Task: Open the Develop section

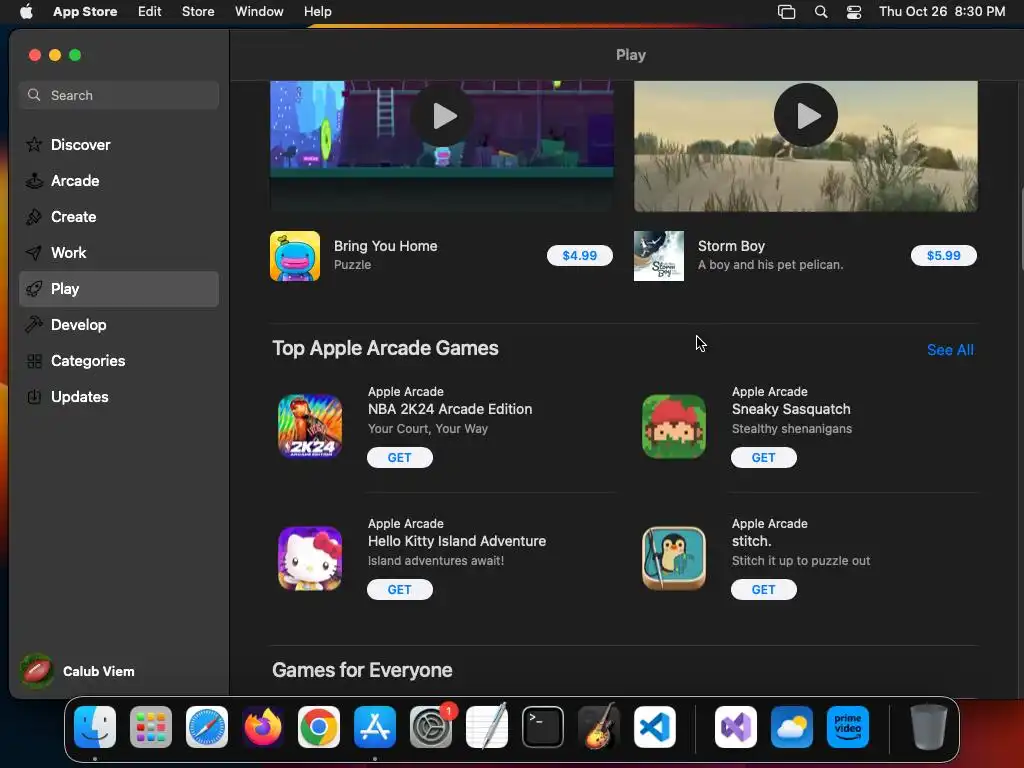Action: tap(119, 325)
